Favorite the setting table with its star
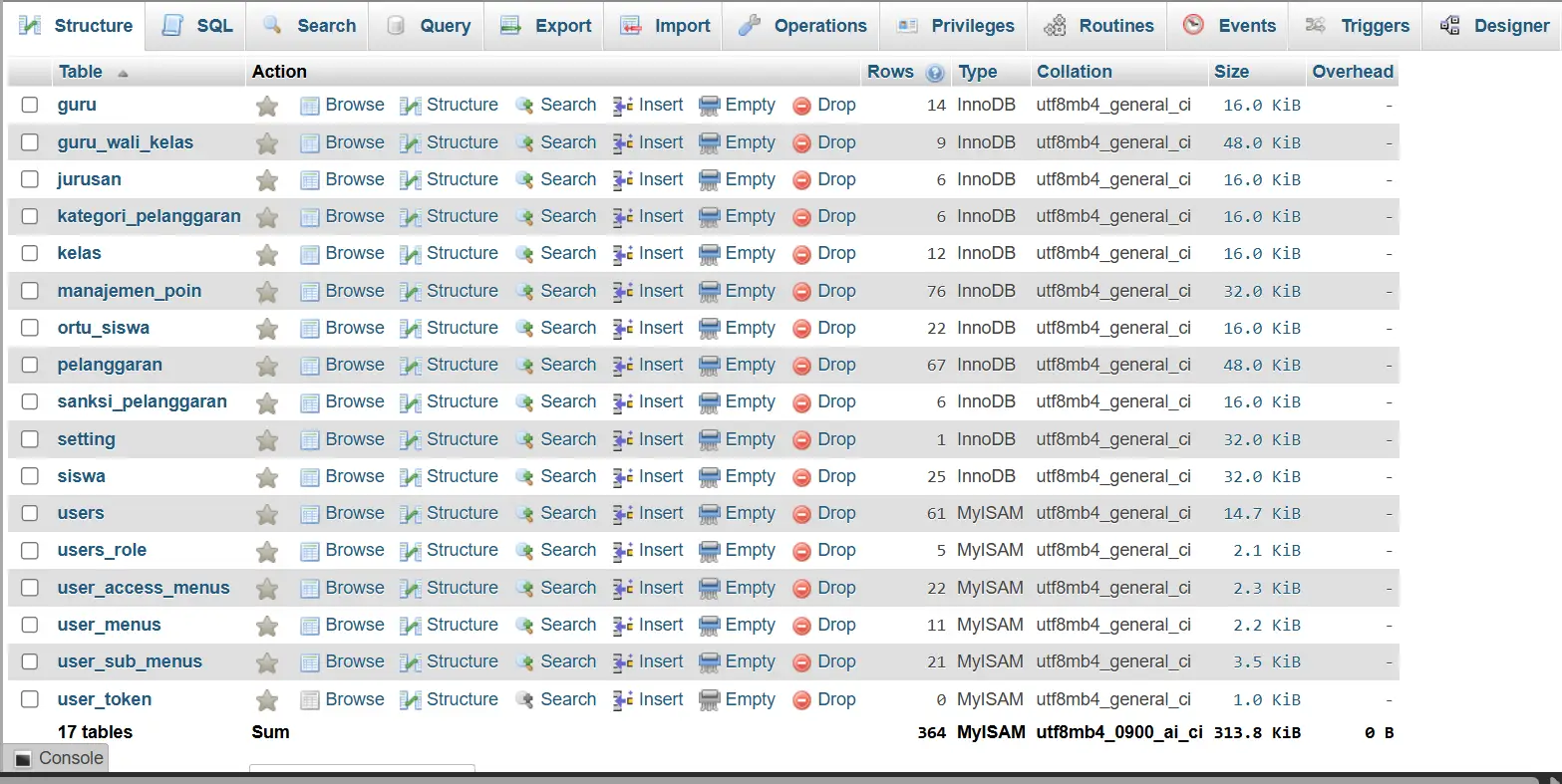 pyautogui.click(x=267, y=440)
